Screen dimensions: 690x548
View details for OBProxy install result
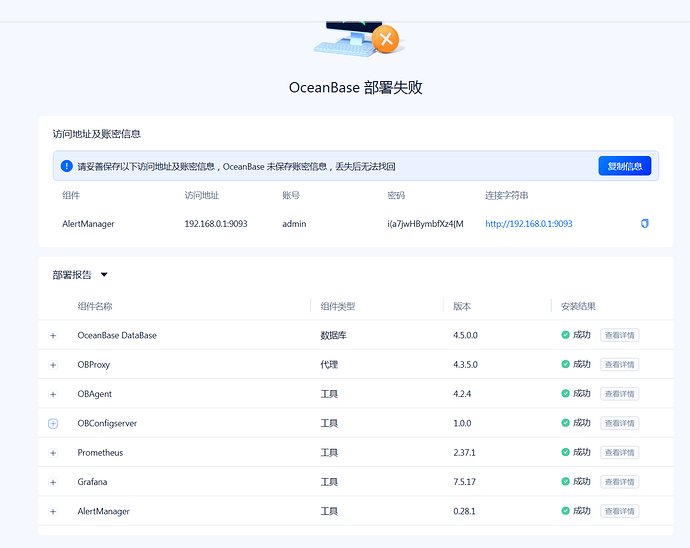[620, 364]
